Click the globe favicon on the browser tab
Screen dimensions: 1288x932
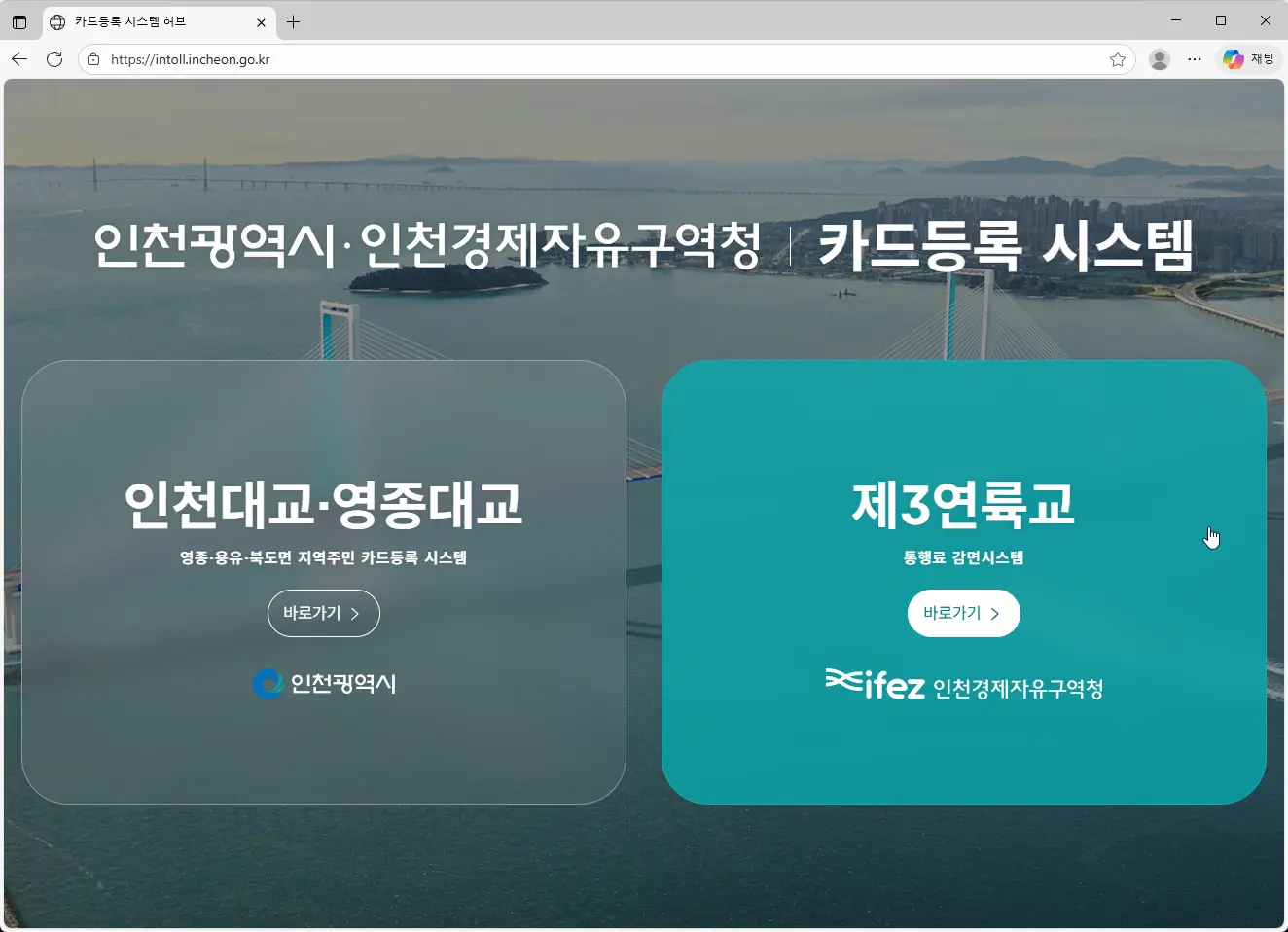(57, 20)
